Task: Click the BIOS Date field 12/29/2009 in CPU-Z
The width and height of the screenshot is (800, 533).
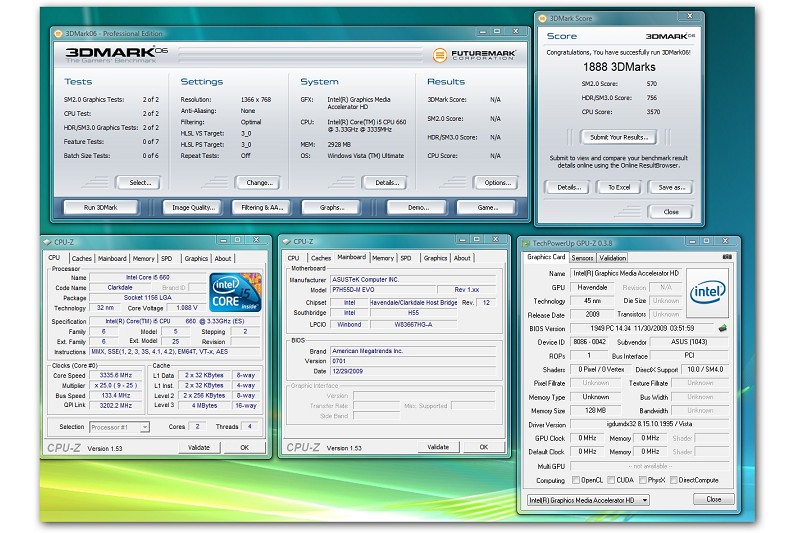Action: [x=413, y=371]
